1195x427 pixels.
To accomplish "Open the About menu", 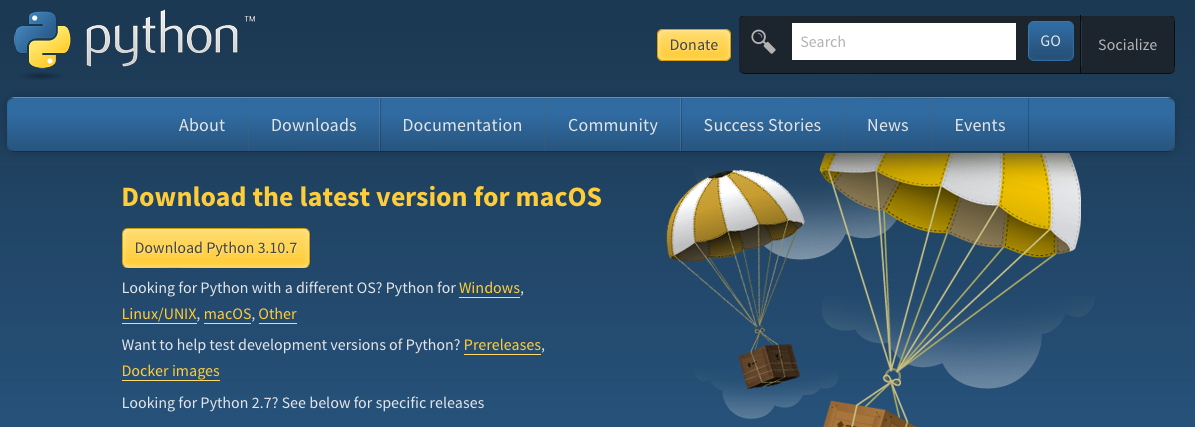I will click(x=202, y=125).
